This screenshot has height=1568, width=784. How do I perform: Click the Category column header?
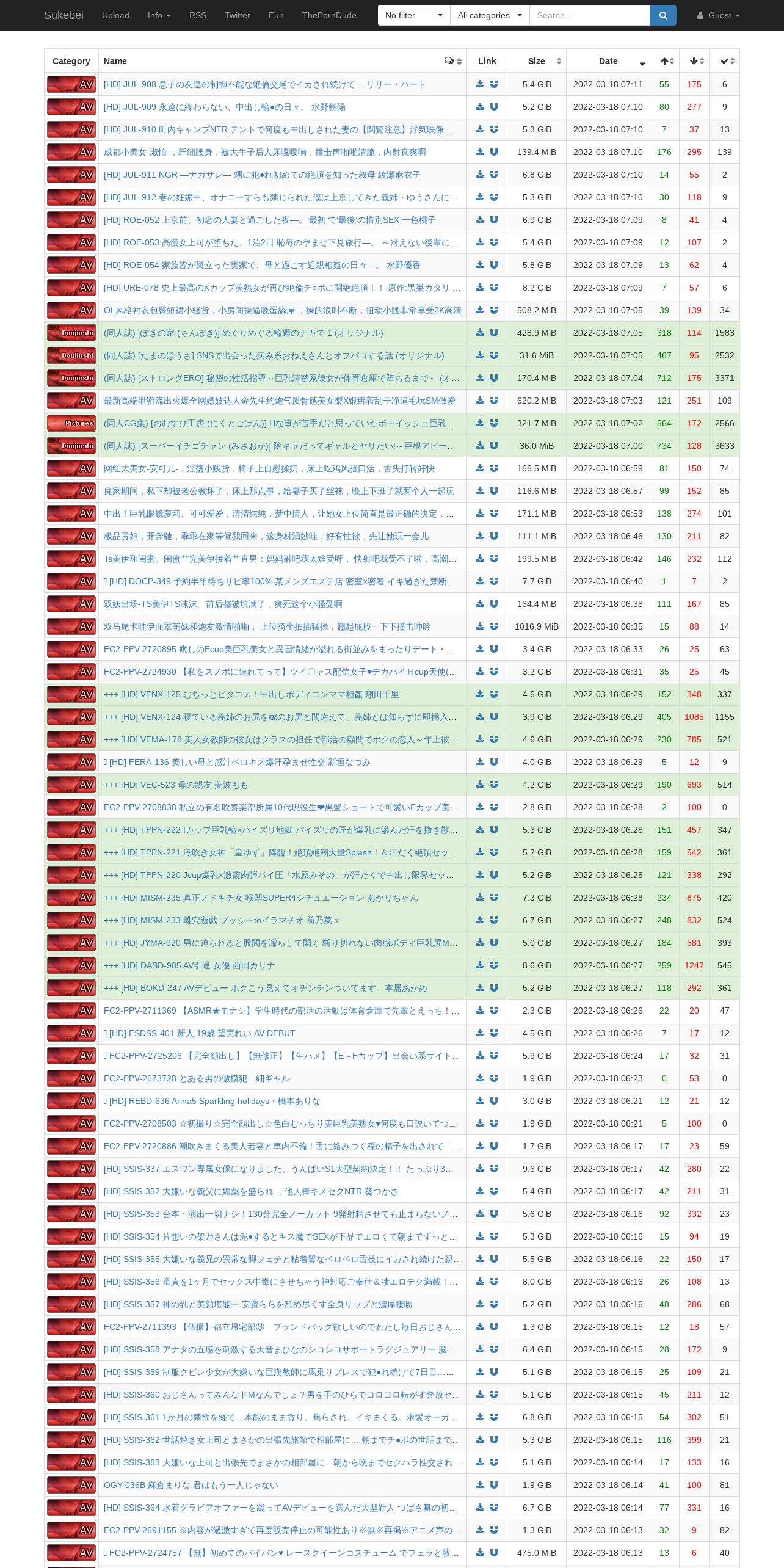pos(71,61)
